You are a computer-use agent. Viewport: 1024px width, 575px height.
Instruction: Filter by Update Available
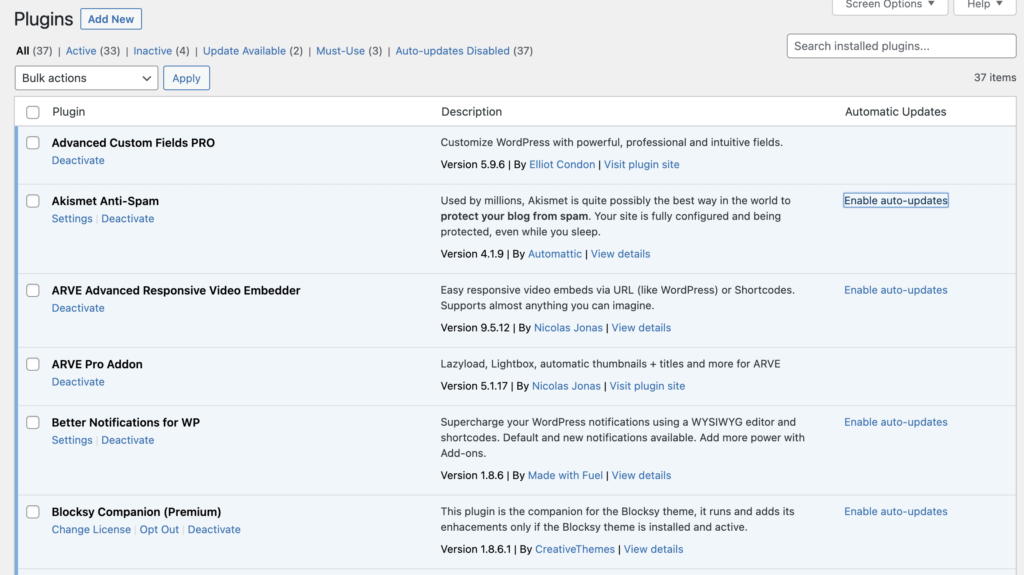[x=244, y=51]
